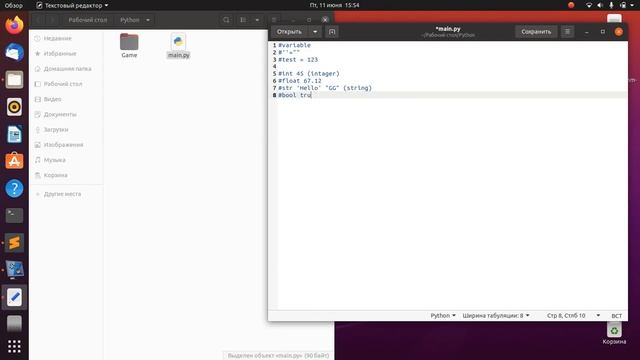Viewport: 640px width, 360px height.
Task: Click Обзор activities in top bar
Action: tap(13, 5)
